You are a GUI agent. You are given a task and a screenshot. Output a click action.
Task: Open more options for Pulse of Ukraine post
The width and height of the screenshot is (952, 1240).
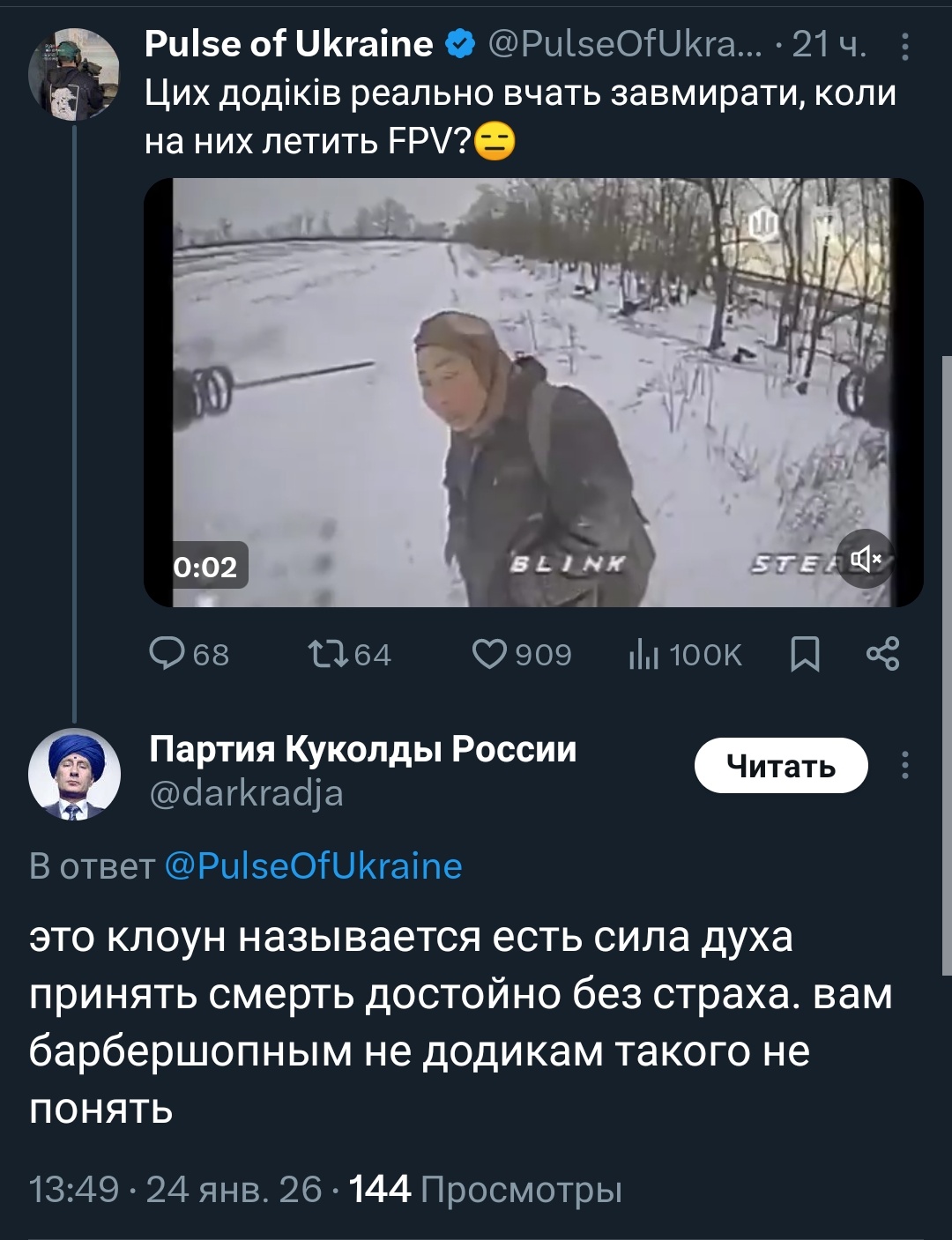(905, 46)
